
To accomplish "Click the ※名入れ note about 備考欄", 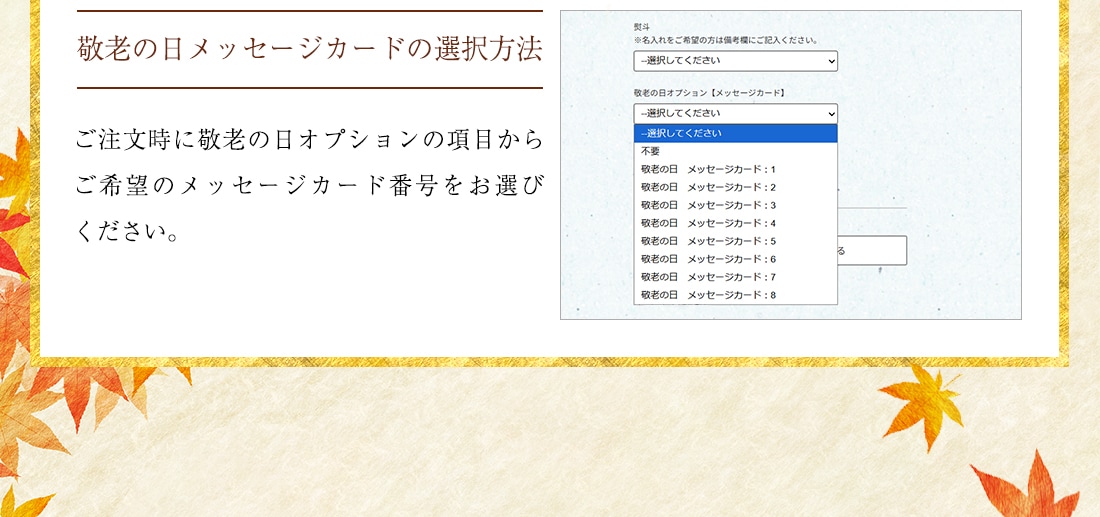I will (726, 41).
